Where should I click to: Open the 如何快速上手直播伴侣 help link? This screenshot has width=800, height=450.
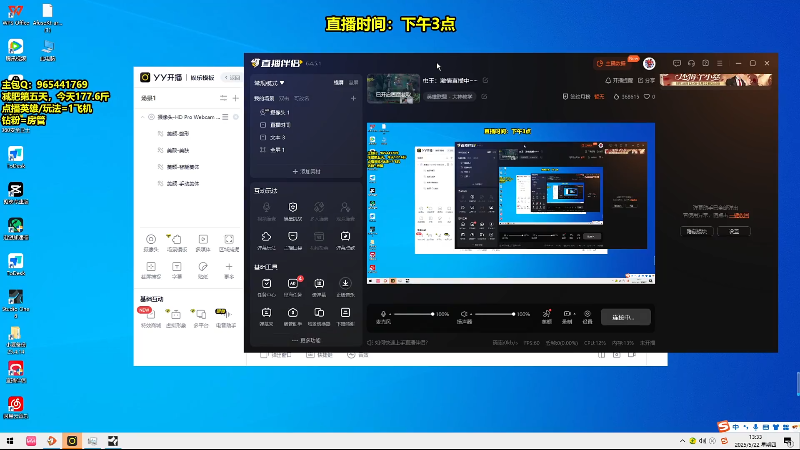[x=398, y=343]
